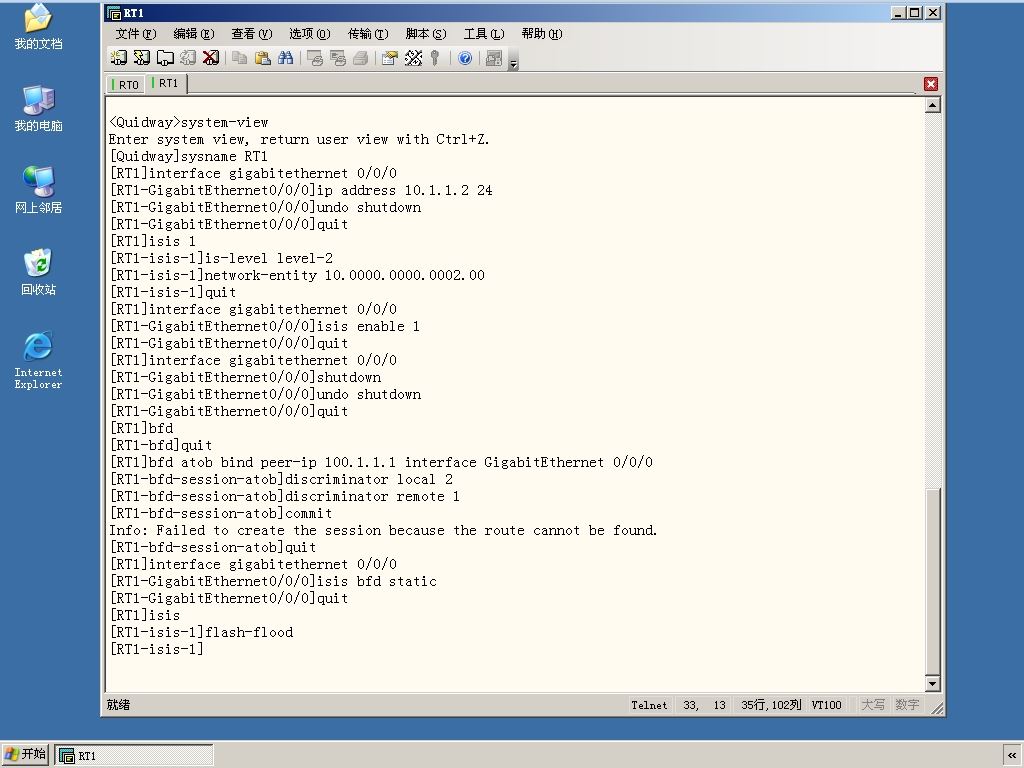Click the Paste clipboard icon

point(263,58)
